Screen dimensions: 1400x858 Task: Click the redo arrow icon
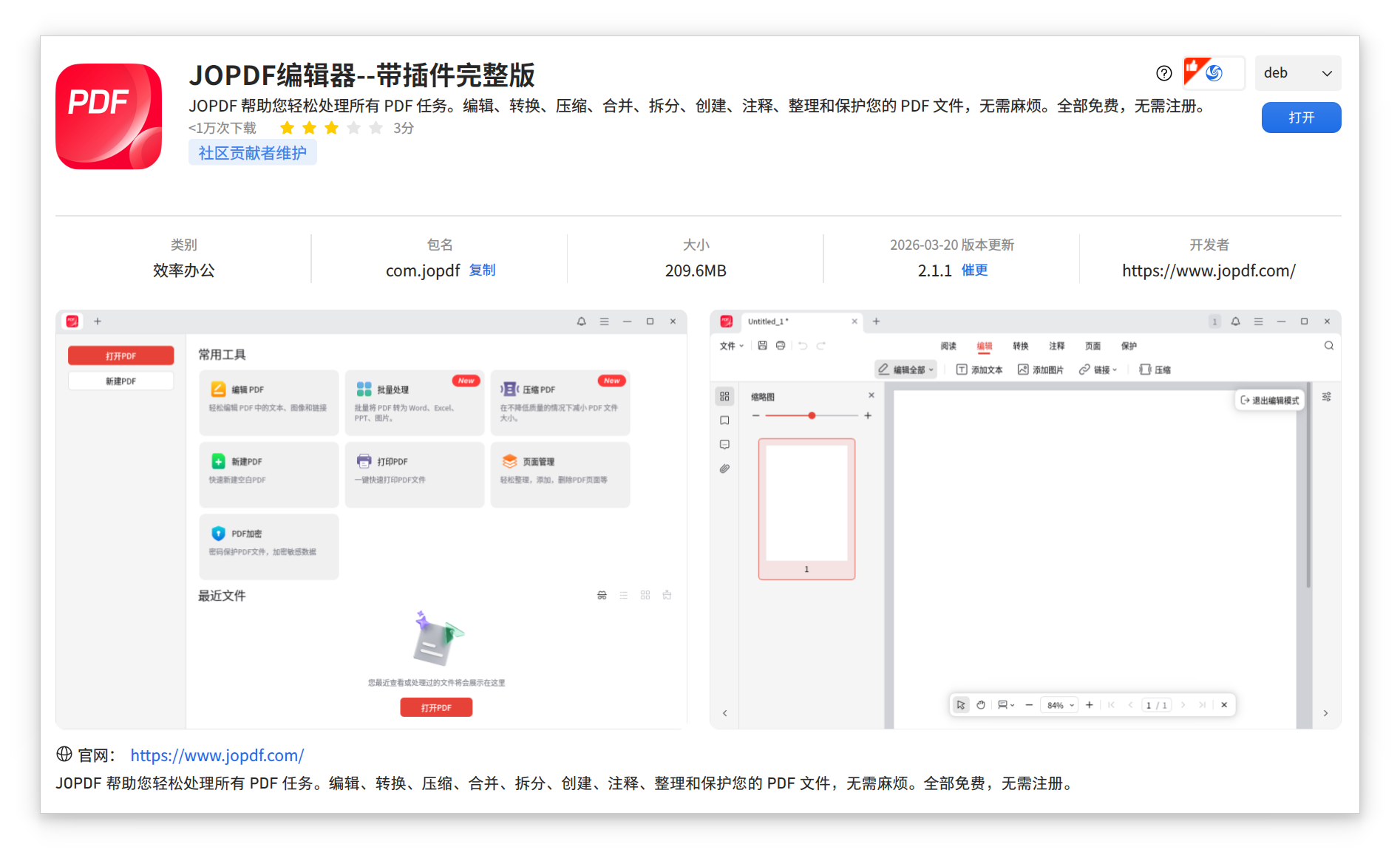click(x=821, y=345)
